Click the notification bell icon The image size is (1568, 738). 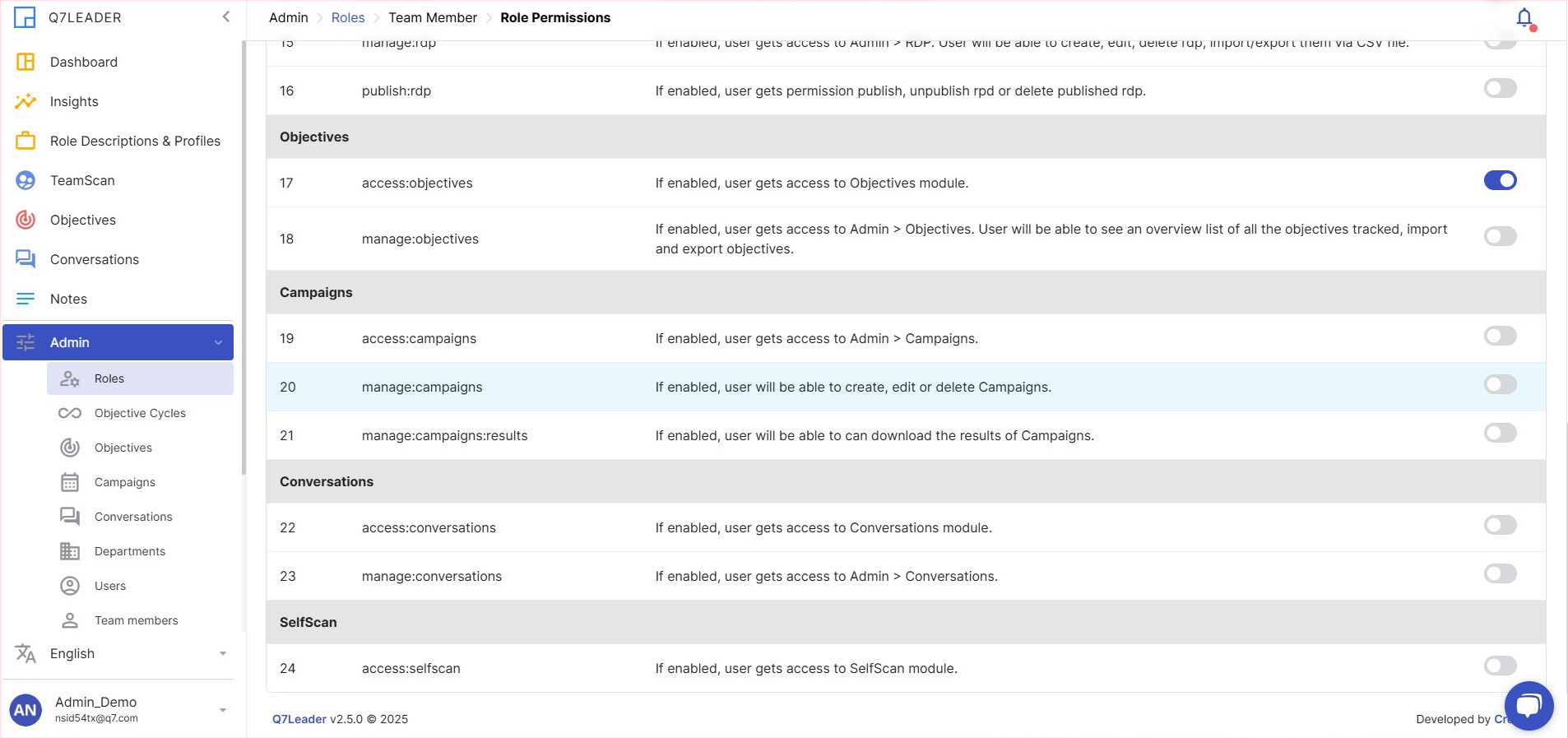[1524, 17]
